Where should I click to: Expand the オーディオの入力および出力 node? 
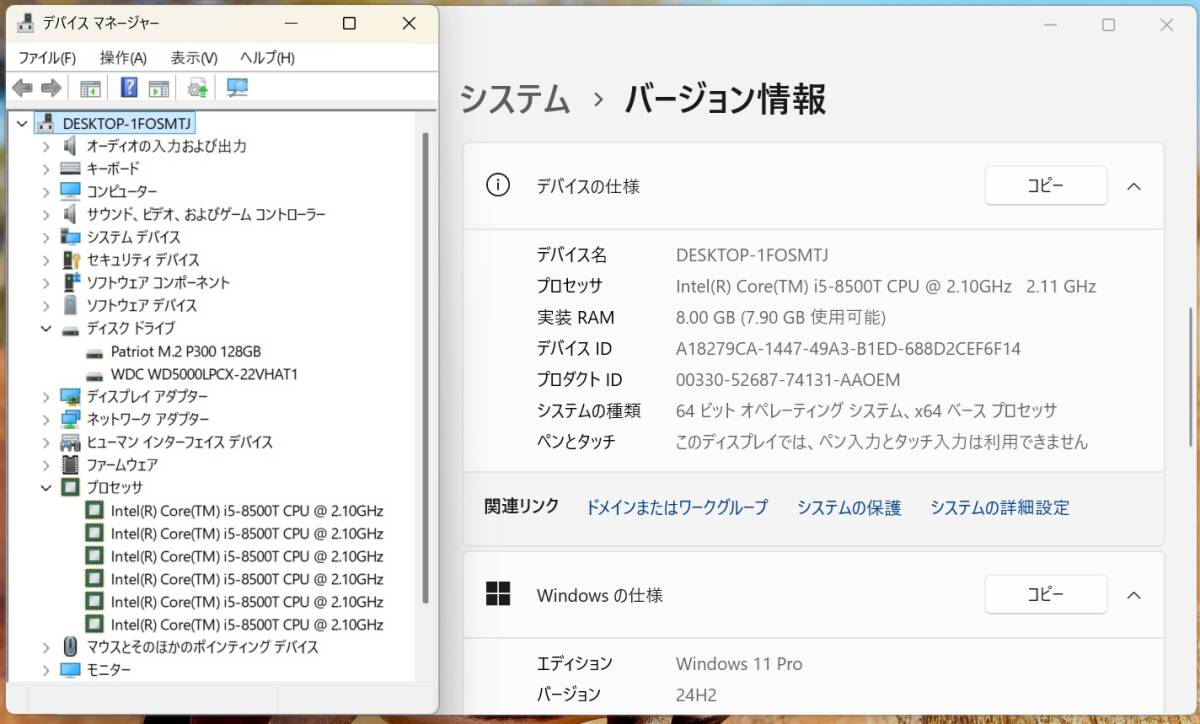(x=46, y=146)
